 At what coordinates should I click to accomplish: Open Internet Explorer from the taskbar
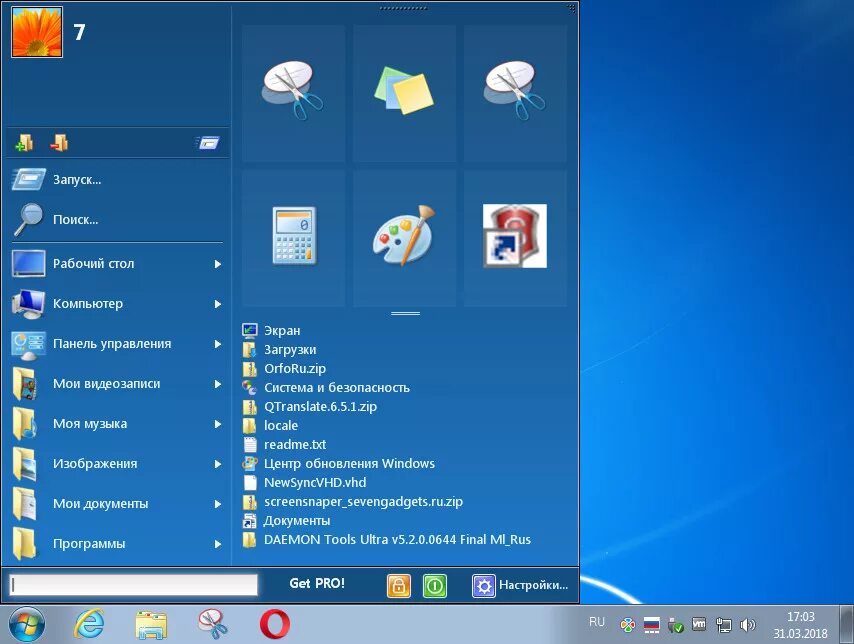(x=89, y=624)
